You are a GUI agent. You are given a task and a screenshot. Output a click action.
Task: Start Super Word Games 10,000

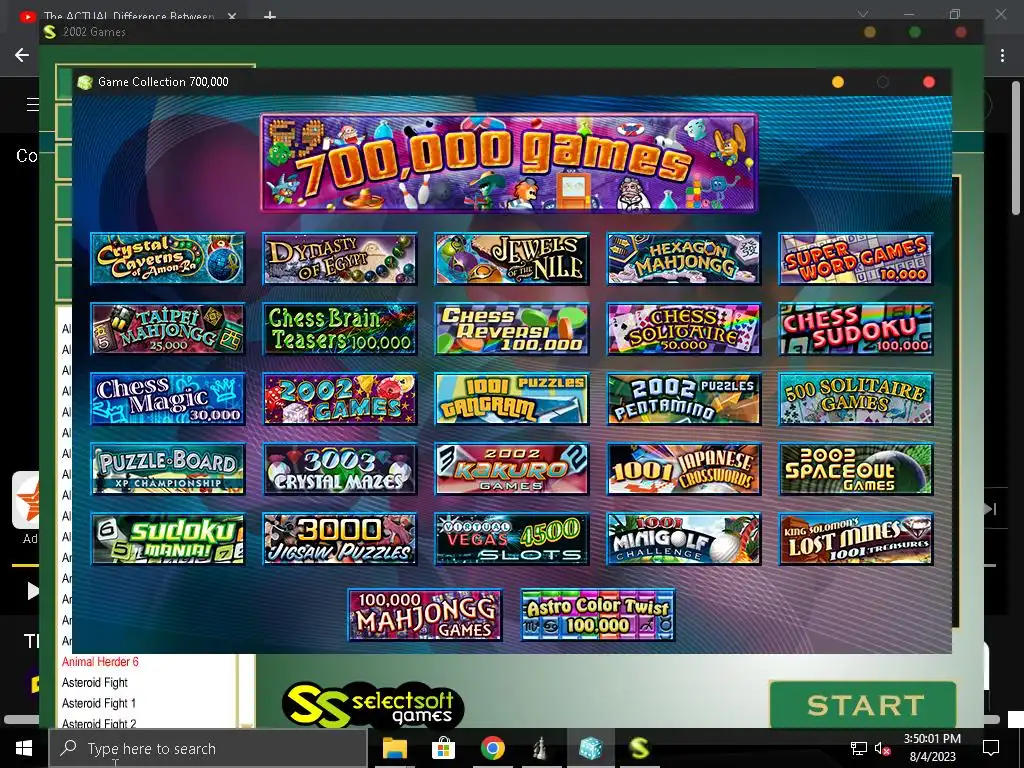point(856,259)
